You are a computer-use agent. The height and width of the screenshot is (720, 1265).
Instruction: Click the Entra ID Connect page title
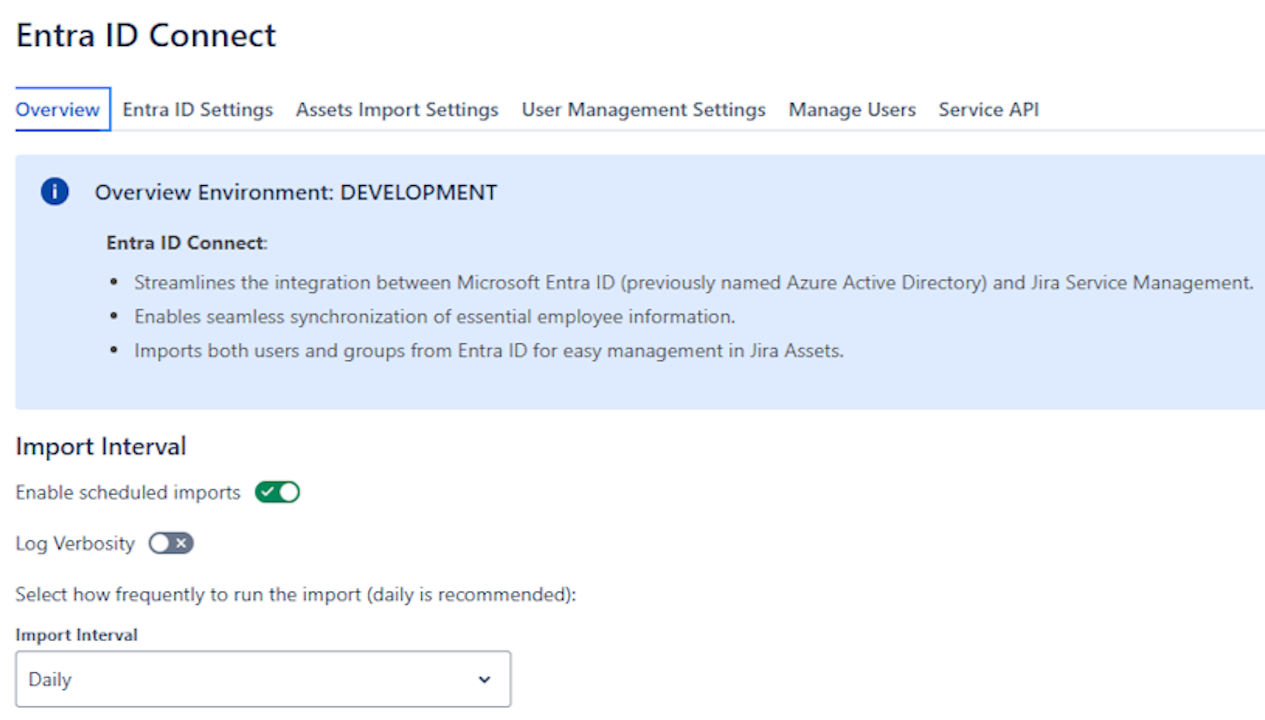point(146,35)
